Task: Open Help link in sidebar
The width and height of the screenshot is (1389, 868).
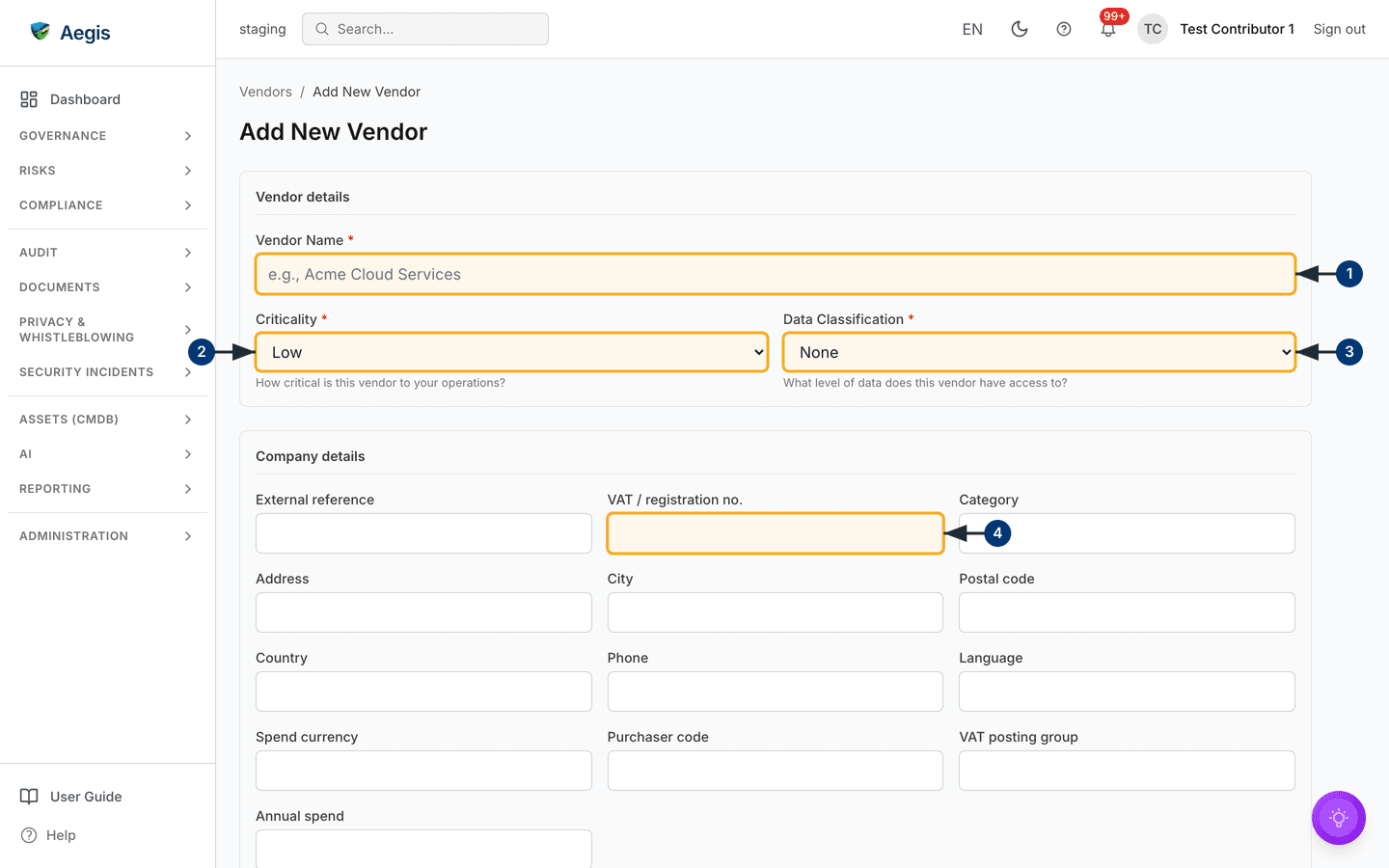Action: (61, 835)
